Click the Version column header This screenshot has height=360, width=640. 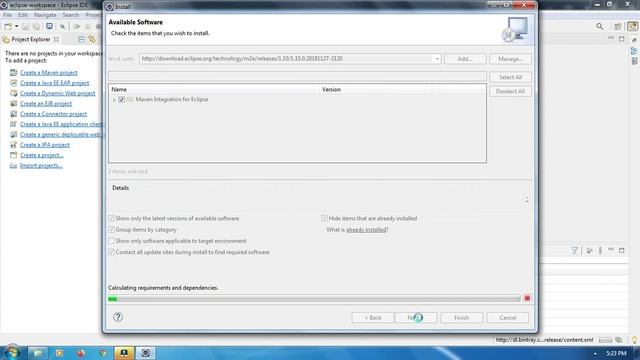(376, 89)
